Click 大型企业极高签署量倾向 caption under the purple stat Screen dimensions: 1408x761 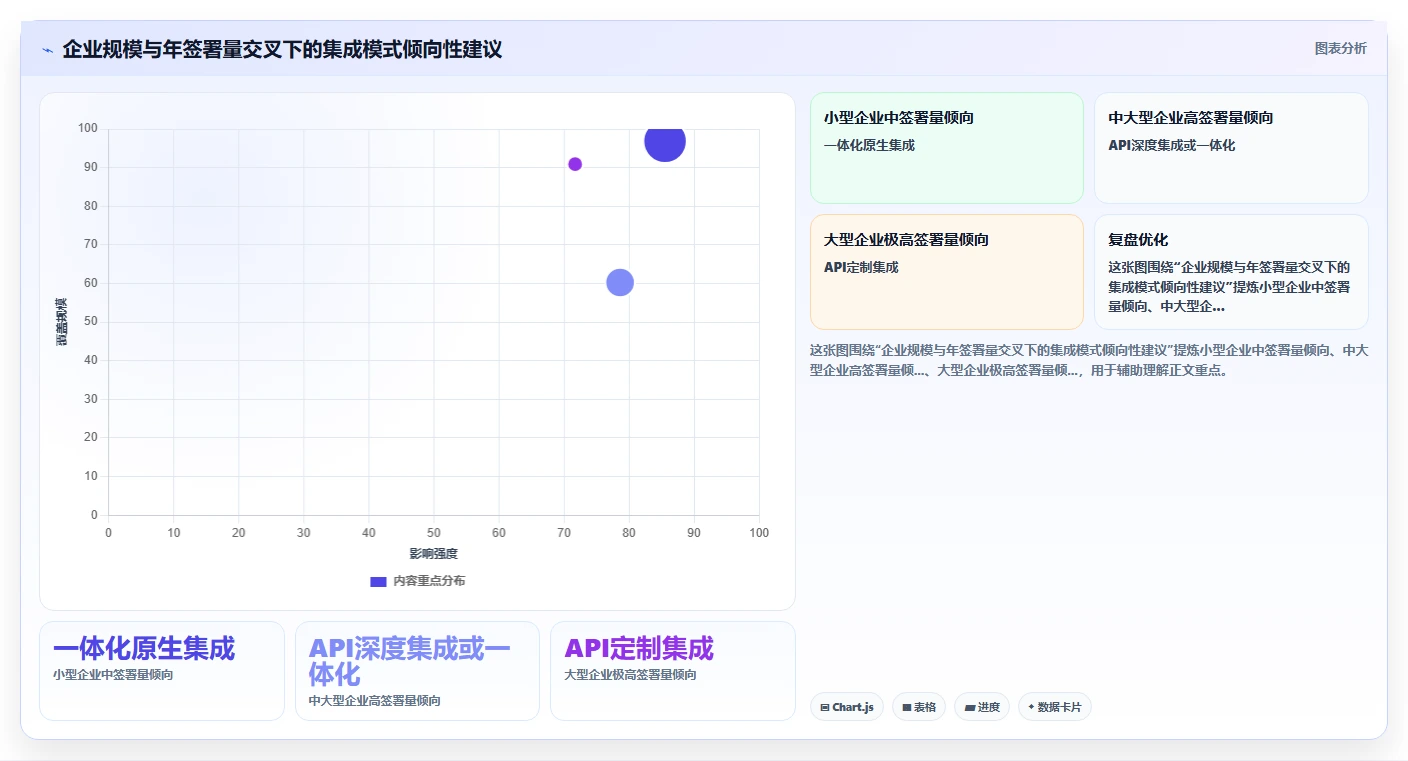tap(630, 675)
